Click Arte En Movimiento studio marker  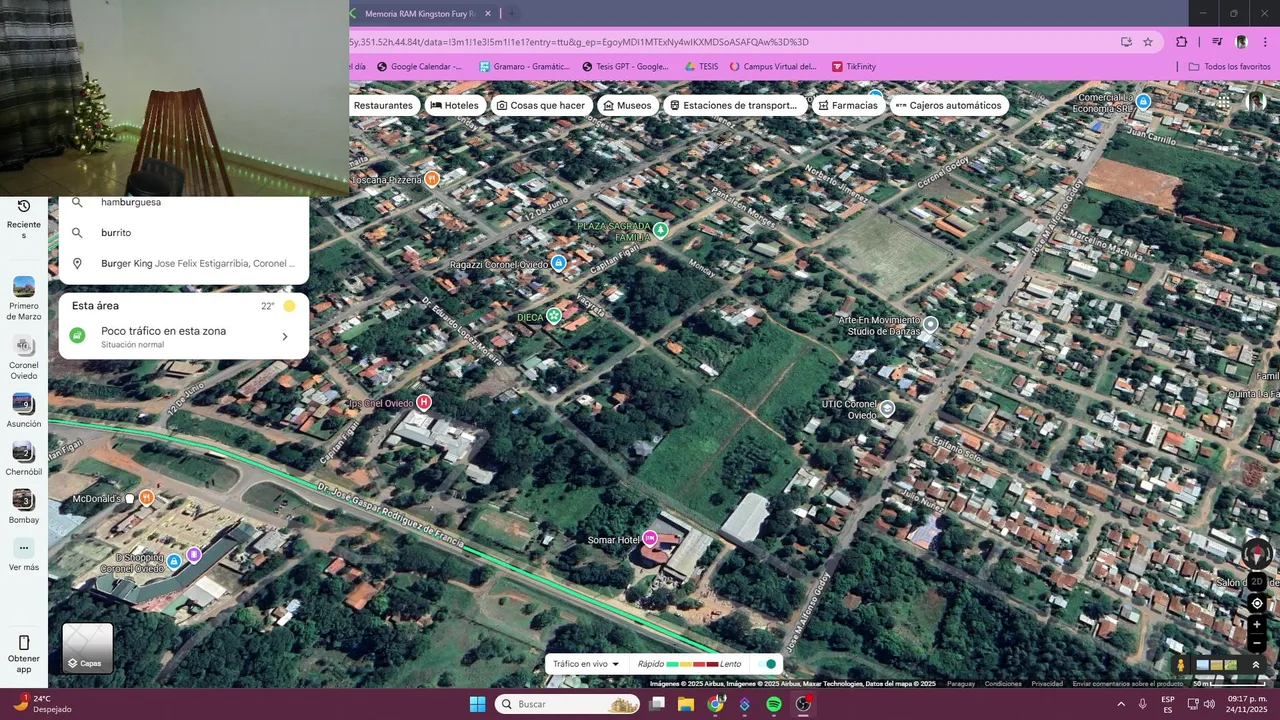tap(931, 324)
